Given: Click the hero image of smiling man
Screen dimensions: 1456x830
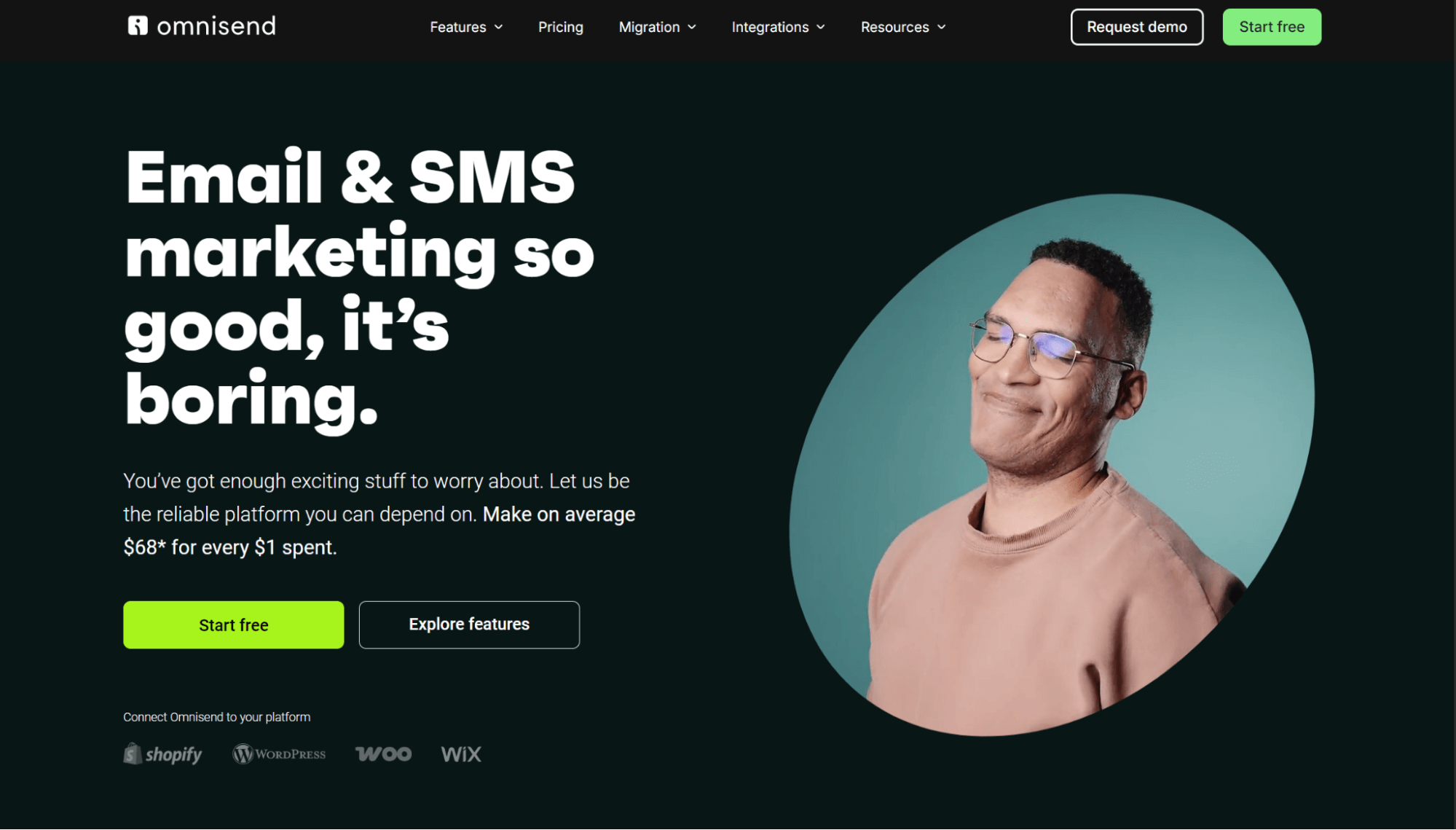Looking at the screenshot, I should pos(1052,465).
